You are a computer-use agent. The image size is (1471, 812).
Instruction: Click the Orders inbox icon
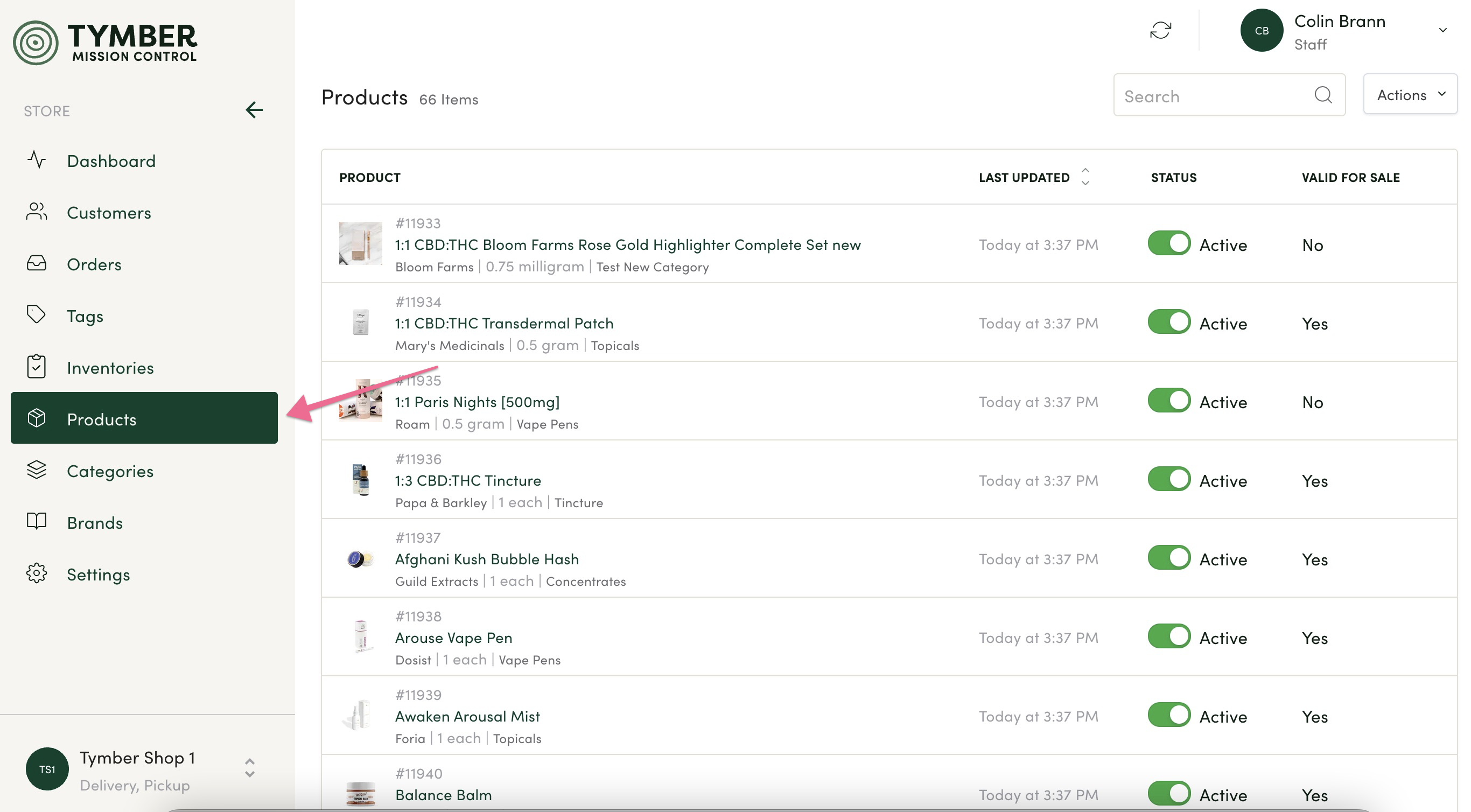[x=37, y=264]
